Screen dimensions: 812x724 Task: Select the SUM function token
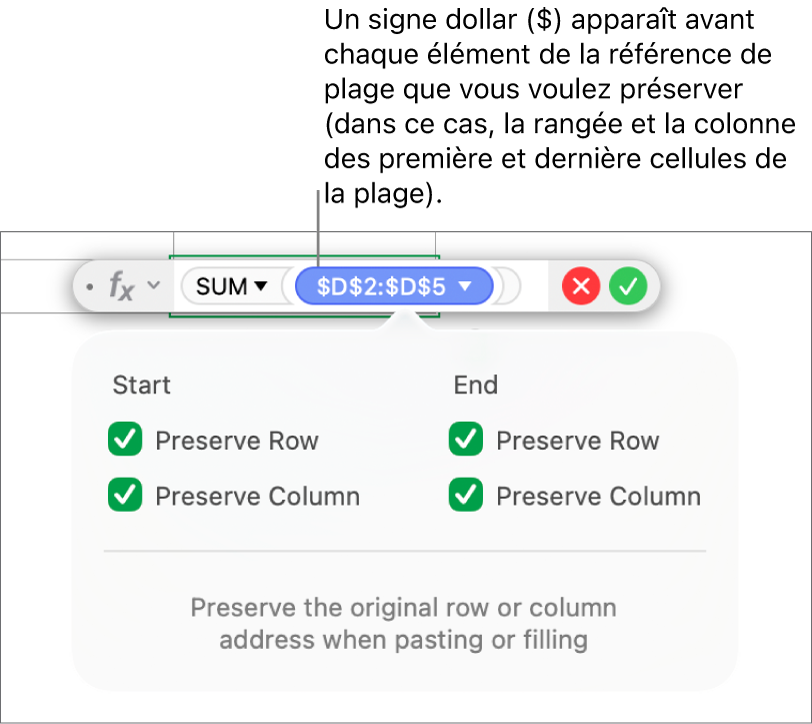pos(222,287)
